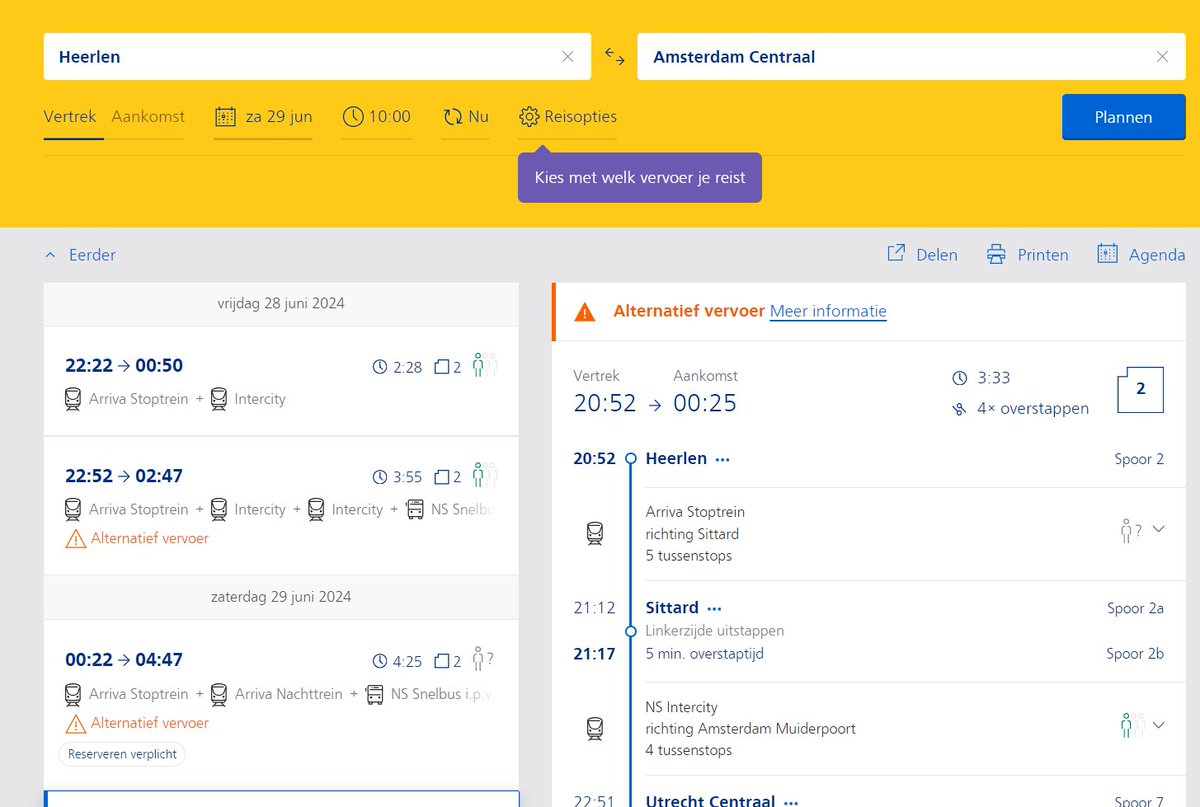Select the 22:22 → 00:50 journey
The width and height of the screenshot is (1200, 807).
click(281, 381)
